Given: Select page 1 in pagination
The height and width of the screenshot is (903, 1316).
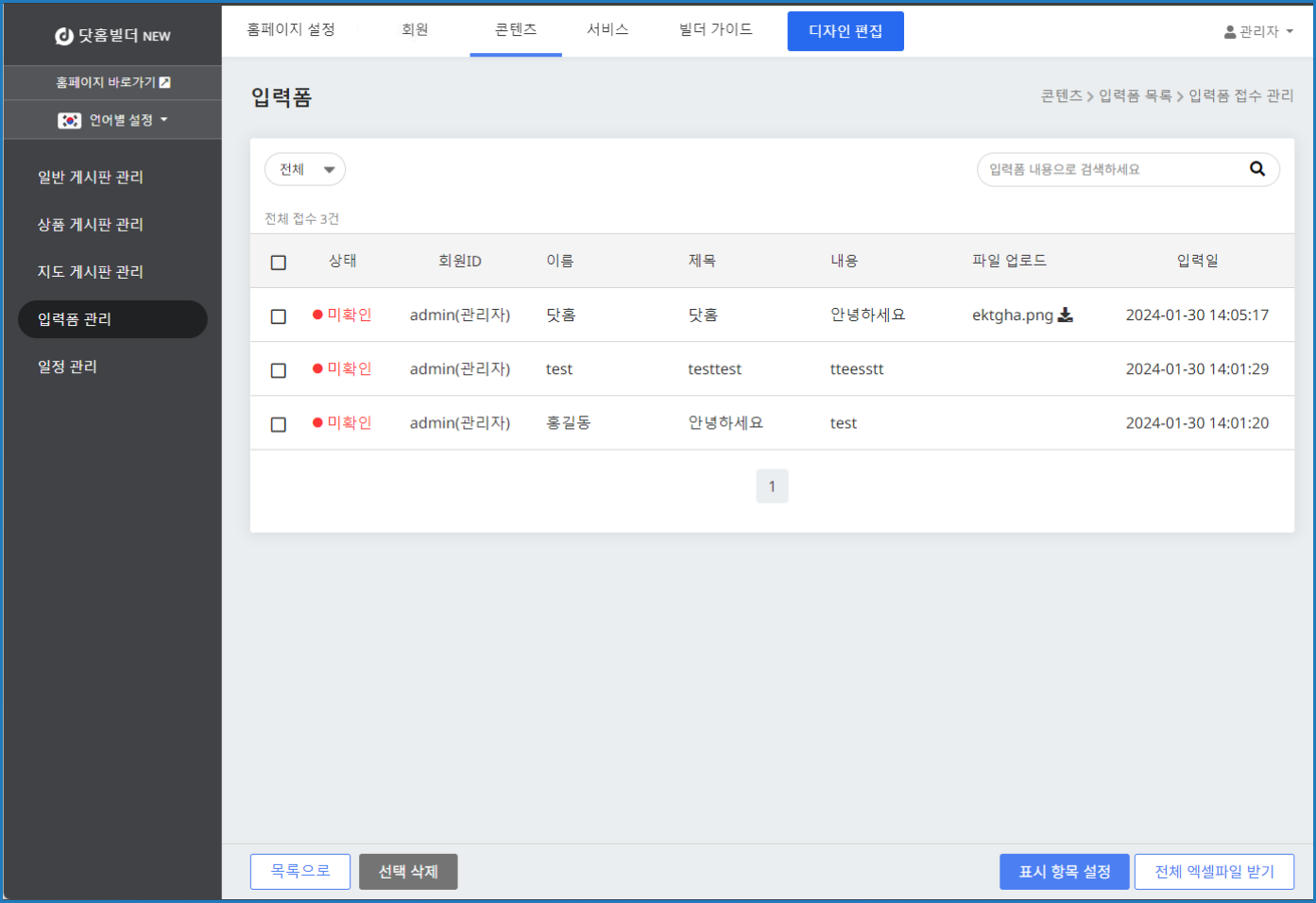Looking at the screenshot, I should click(772, 486).
